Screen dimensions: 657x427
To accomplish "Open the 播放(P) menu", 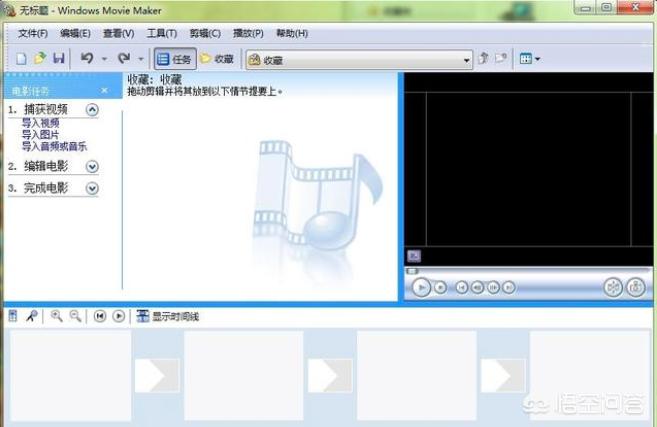I will (248, 34).
